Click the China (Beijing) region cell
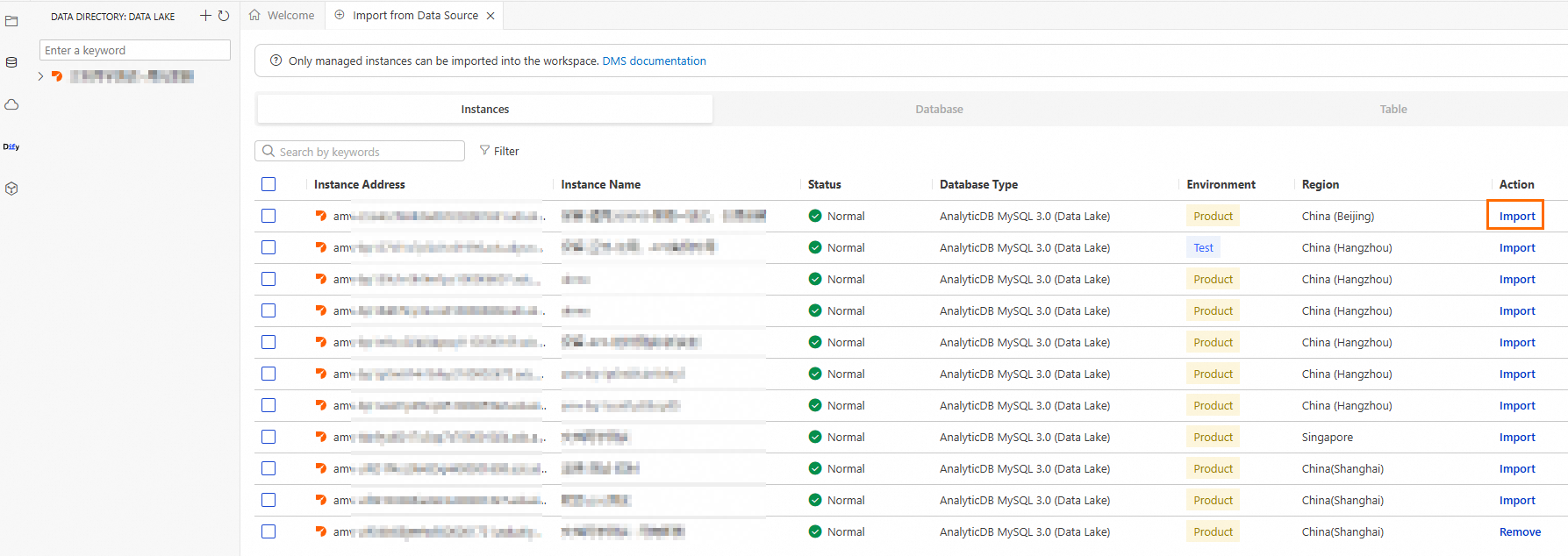This screenshot has width=1568, height=556. (1338, 216)
